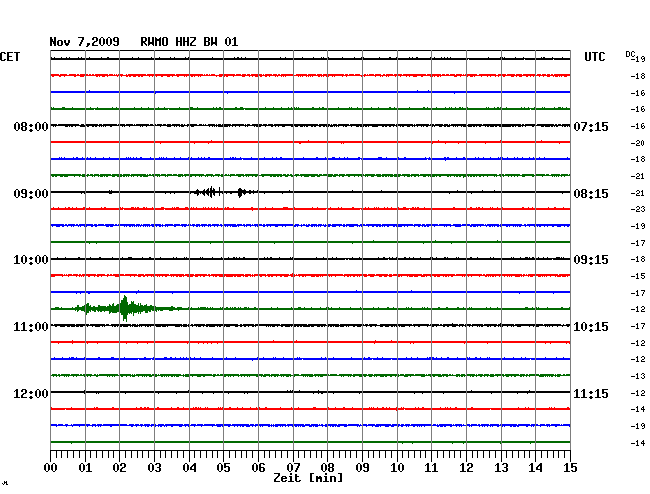The image size is (650, 494).
Task: Click the 10:15 UTC time label
Action: tap(591, 327)
